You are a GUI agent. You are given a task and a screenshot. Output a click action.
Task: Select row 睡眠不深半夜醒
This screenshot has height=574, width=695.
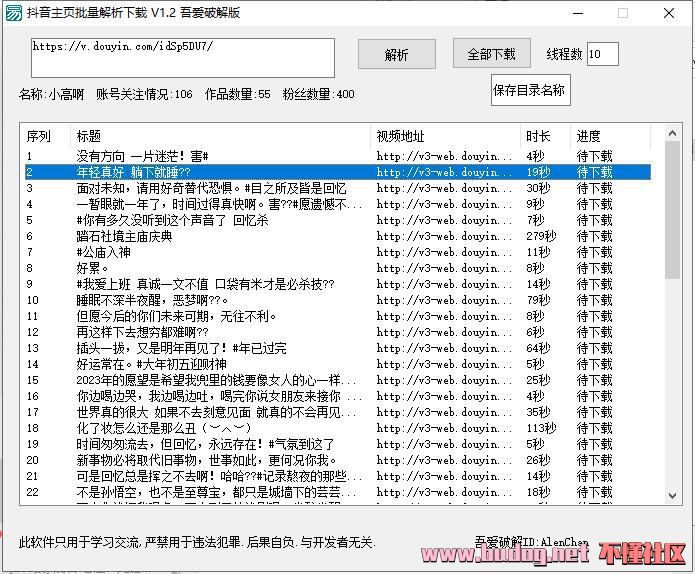coord(338,300)
